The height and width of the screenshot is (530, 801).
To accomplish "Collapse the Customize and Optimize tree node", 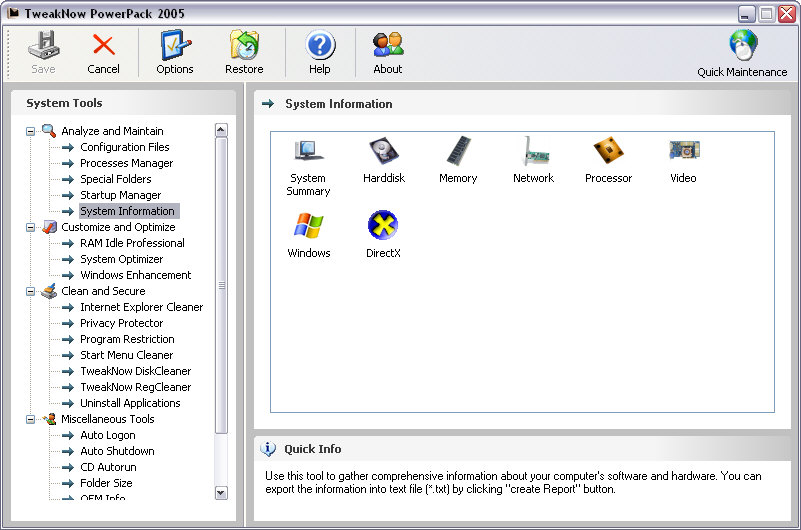I will click(31, 227).
